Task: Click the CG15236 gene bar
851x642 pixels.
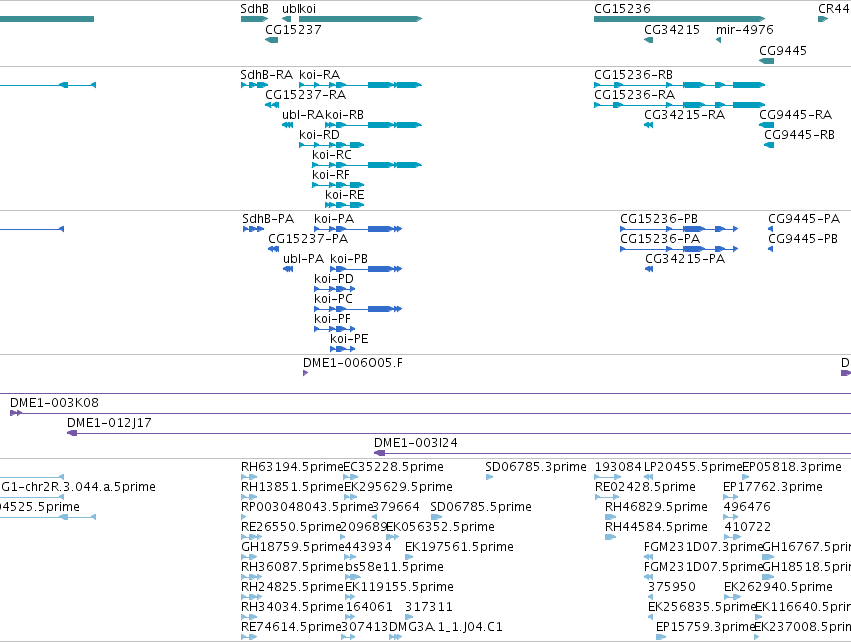Action: (679, 19)
